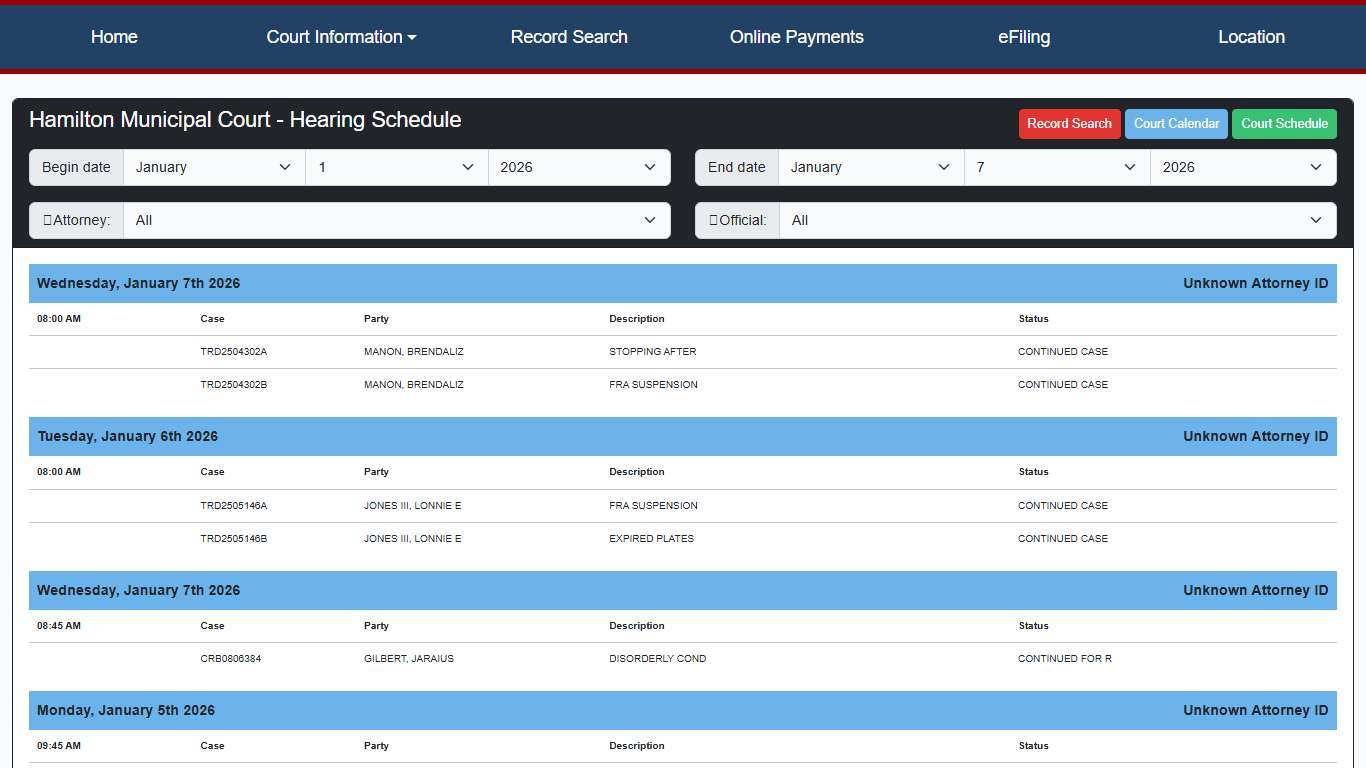Open the Begin date month dropdown

click(214, 168)
